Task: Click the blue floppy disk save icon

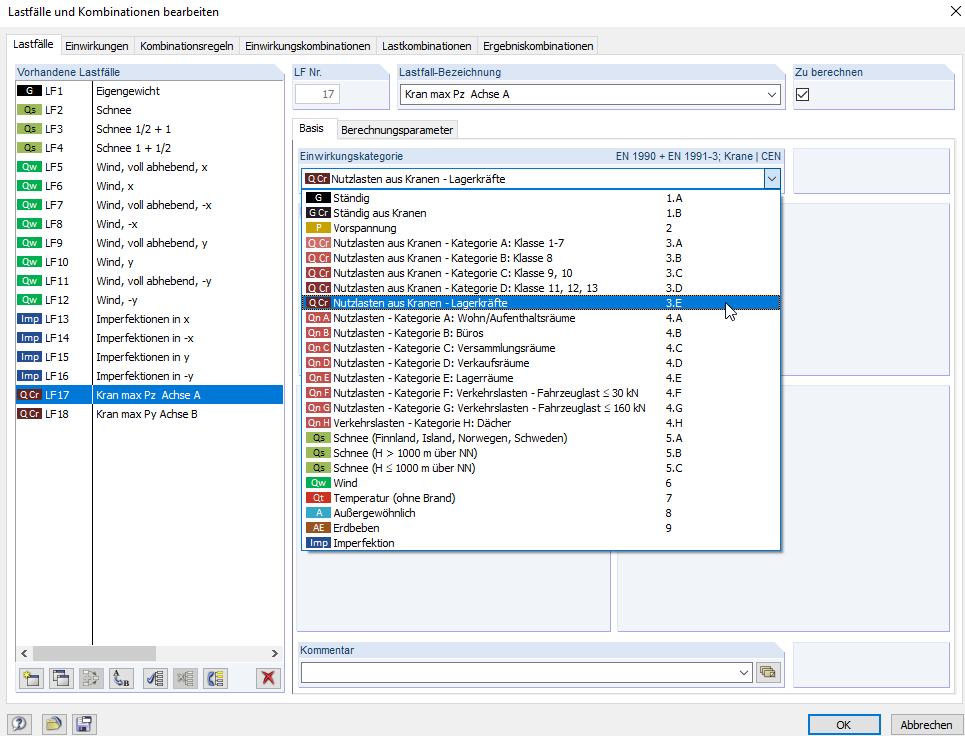Action: [84, 724]
